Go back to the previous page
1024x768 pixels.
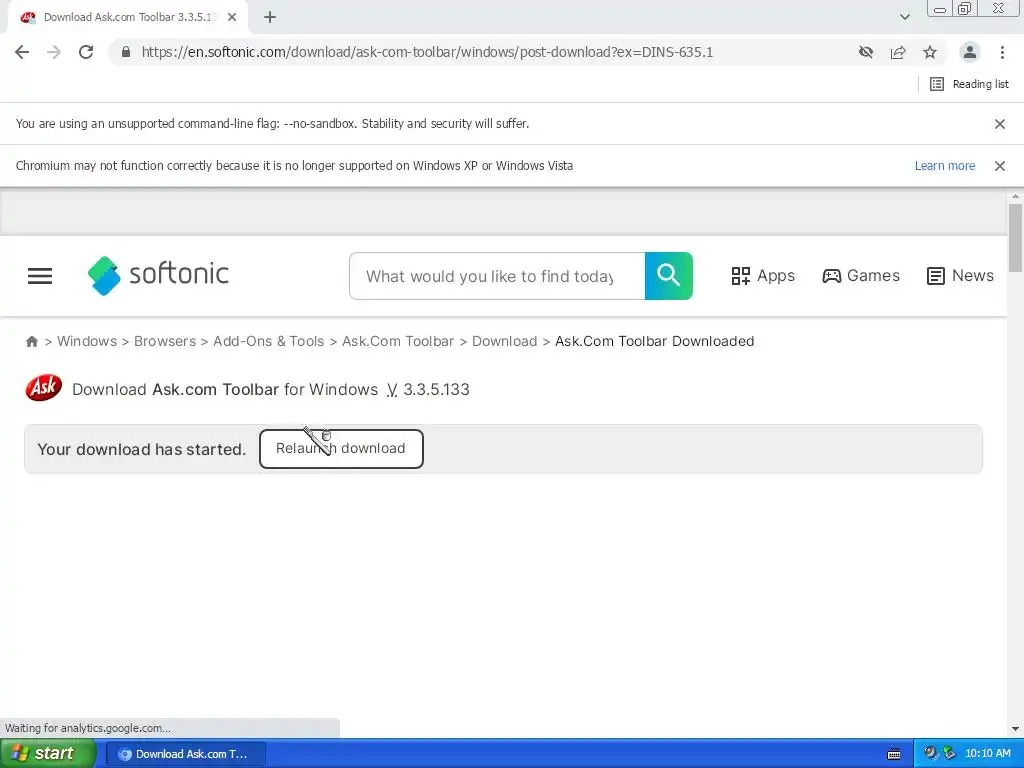click(x=22, y=52)
